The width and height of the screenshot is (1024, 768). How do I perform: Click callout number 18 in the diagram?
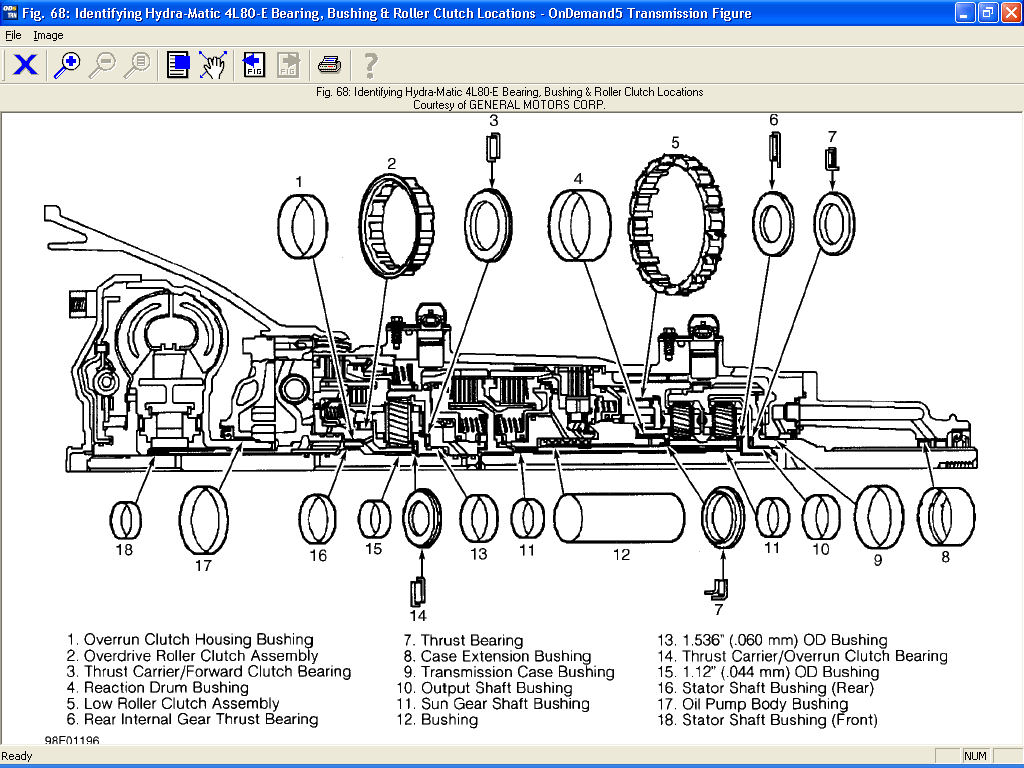124,550
